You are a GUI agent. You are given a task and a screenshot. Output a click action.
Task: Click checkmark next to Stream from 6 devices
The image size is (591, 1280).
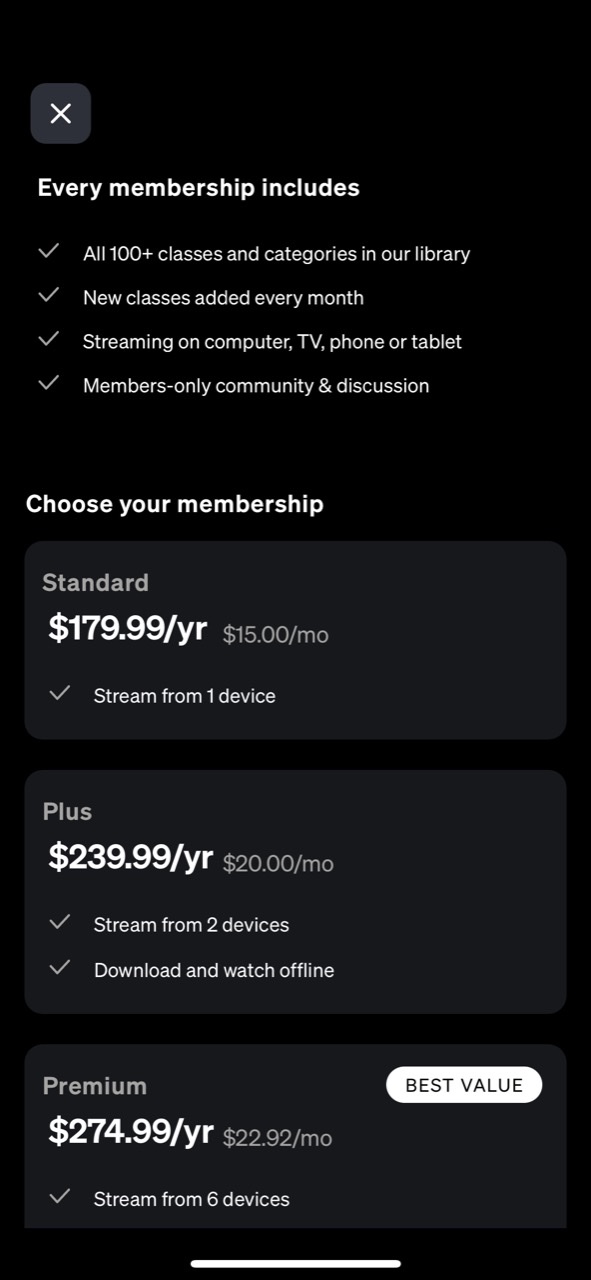pos(60,1196)
